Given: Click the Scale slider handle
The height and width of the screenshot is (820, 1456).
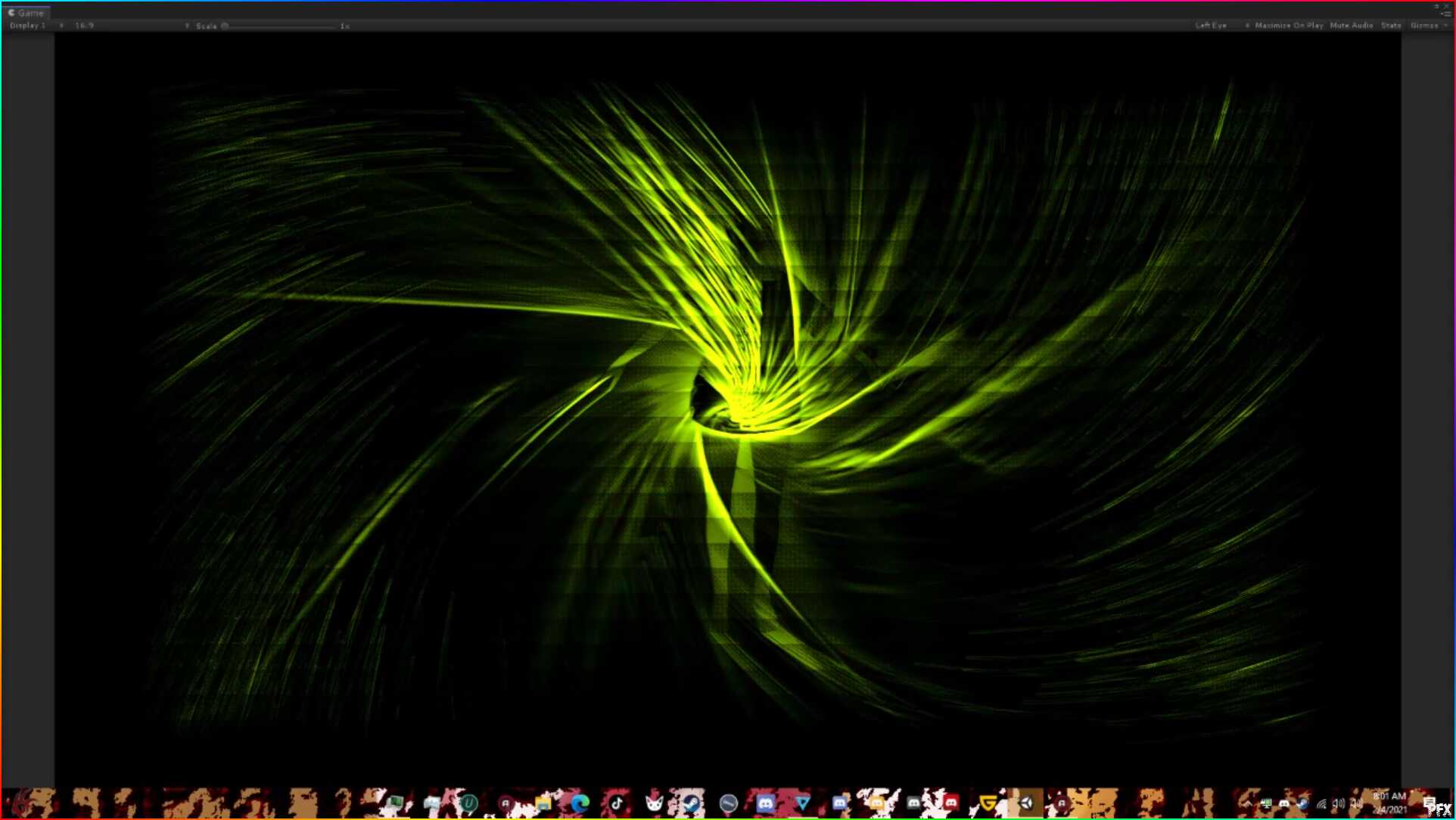Looking at the screenshot, I should pos(225,26).
